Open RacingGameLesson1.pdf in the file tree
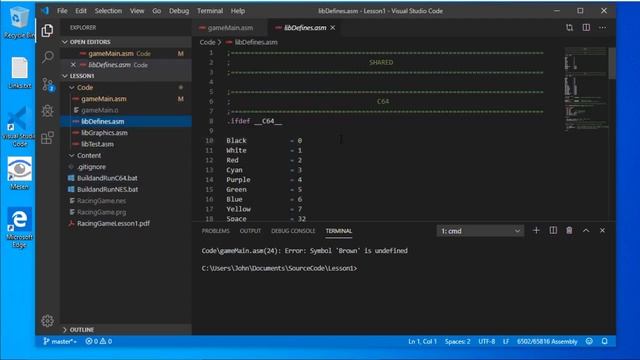640x360 pixels. pyautogui.click(x=126, y=223)
